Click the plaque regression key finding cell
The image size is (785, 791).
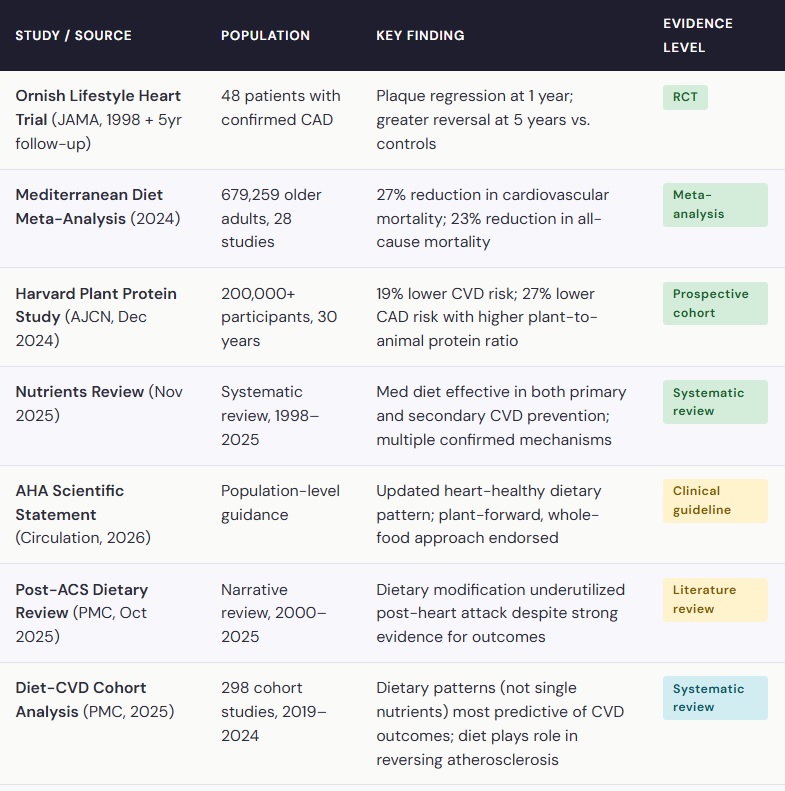coord(483,120)
